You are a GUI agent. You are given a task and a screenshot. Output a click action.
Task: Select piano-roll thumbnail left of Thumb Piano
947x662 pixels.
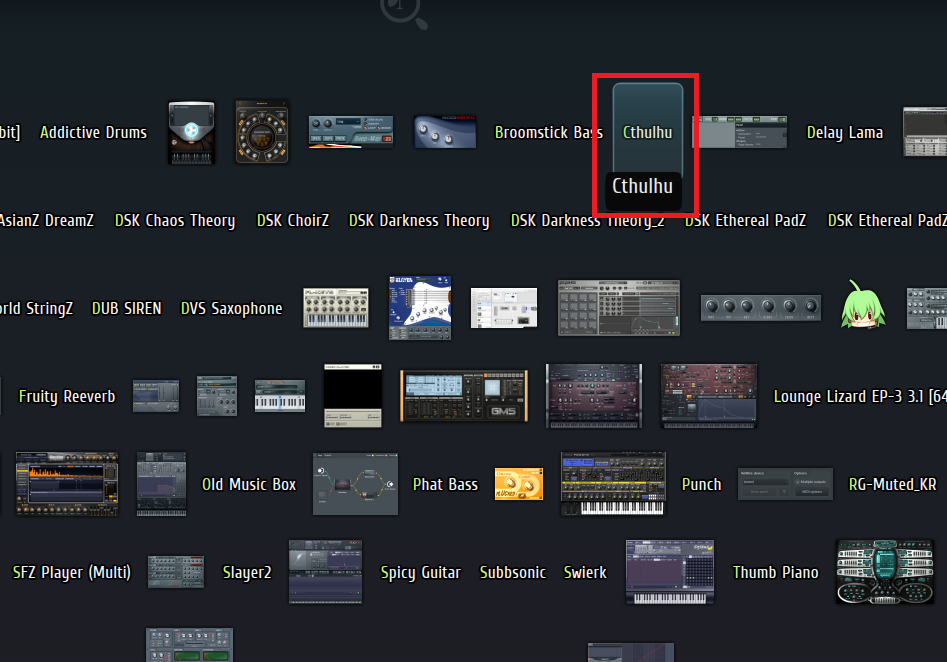670,572
